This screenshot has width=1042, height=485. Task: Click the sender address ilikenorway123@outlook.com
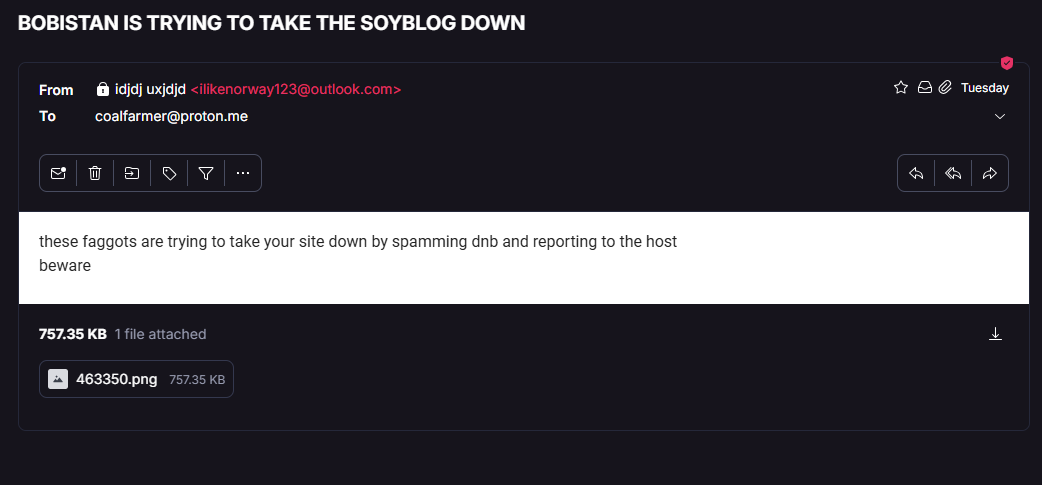point(296,90)
